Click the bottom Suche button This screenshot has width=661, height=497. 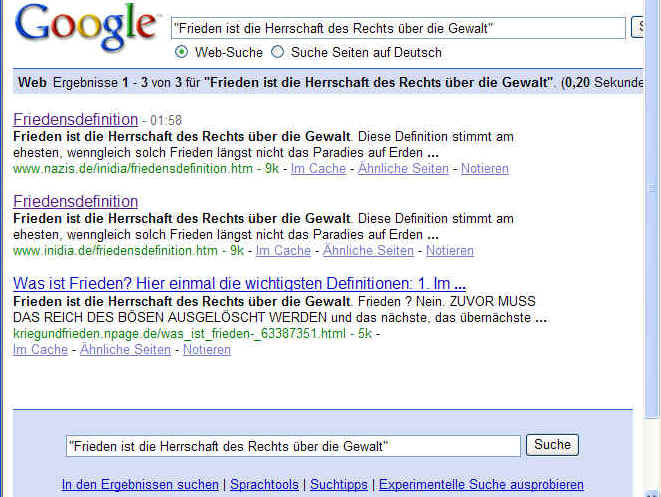(552, 445)
